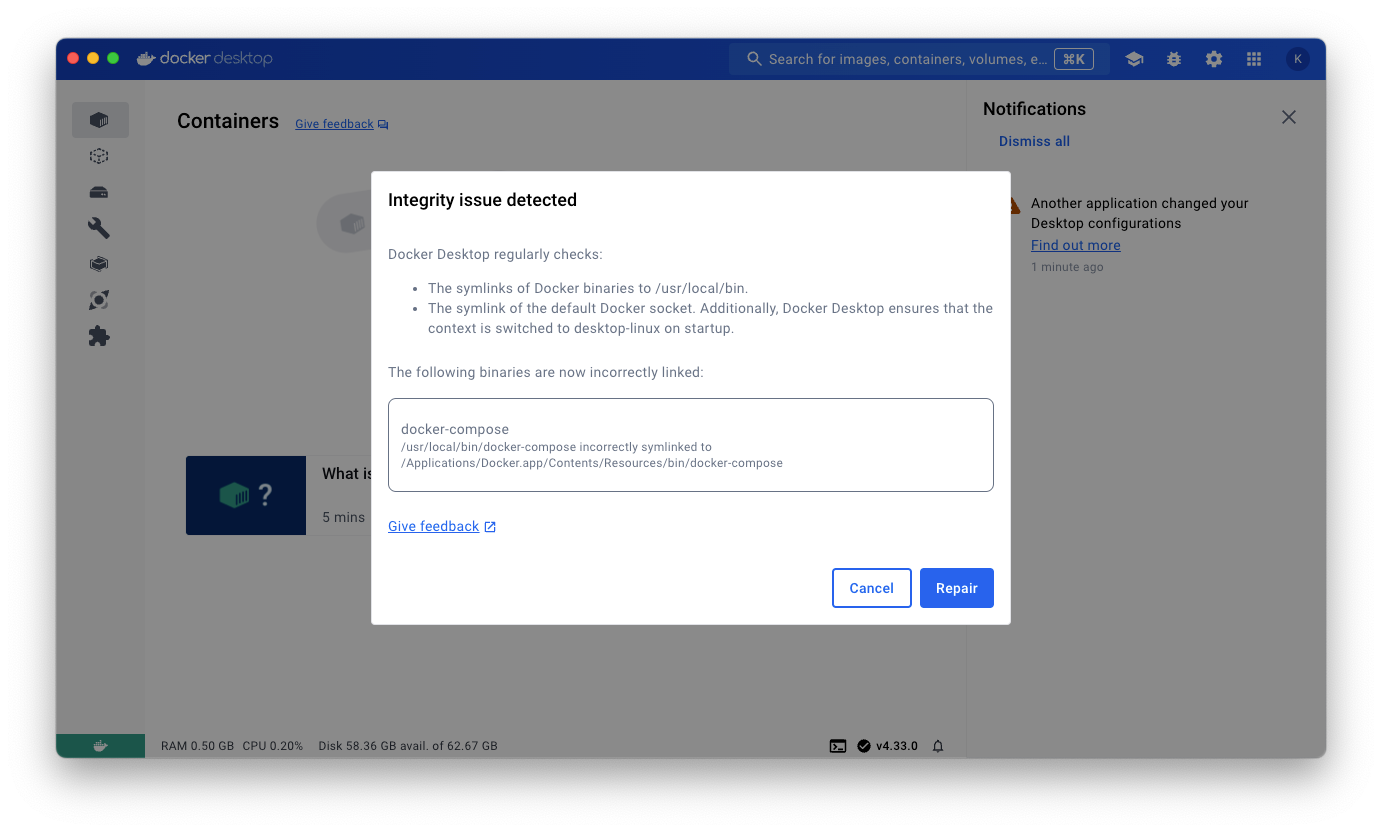
Task: Dismiss all notifications
Action: 1034,141
